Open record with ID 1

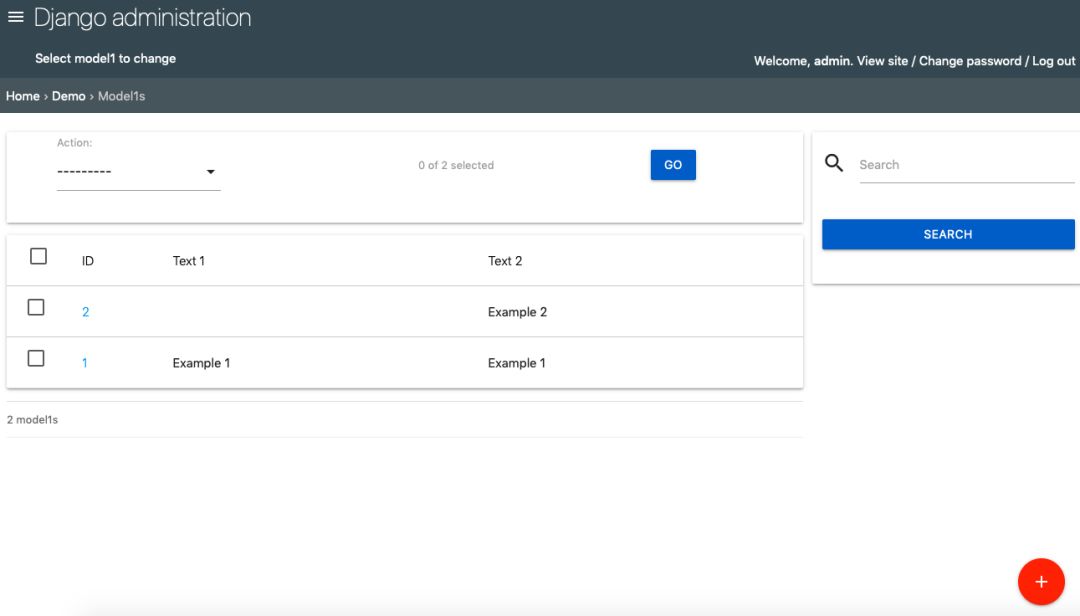click(x=85, y=363)
